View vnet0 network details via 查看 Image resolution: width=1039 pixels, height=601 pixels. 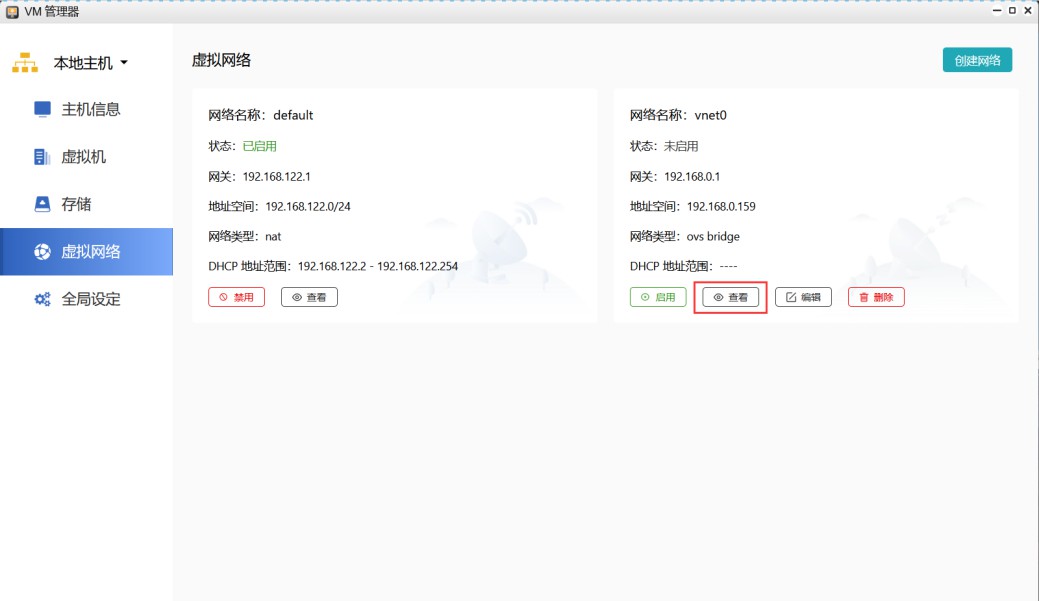730,297
